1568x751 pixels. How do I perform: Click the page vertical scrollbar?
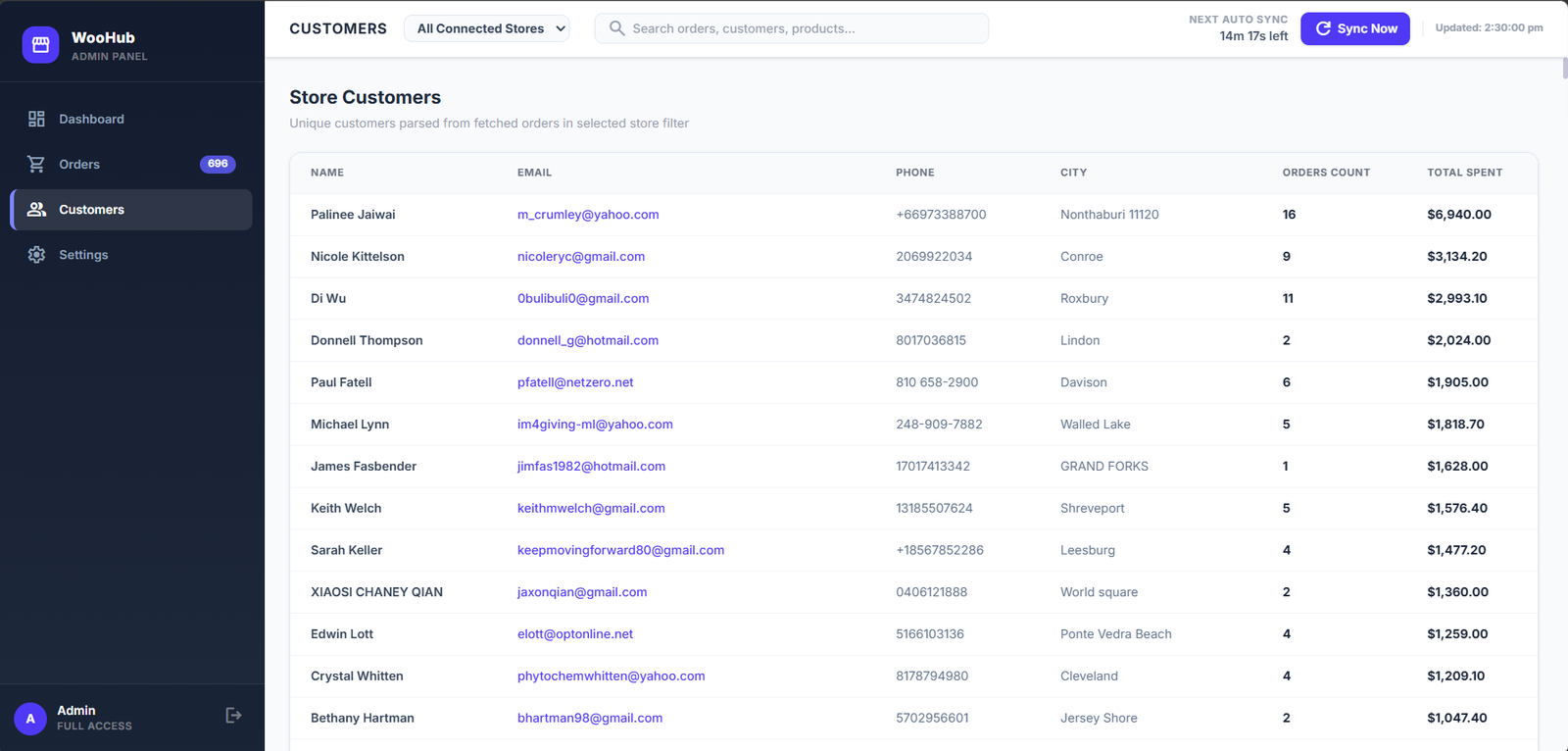[x=1564, y=69]
